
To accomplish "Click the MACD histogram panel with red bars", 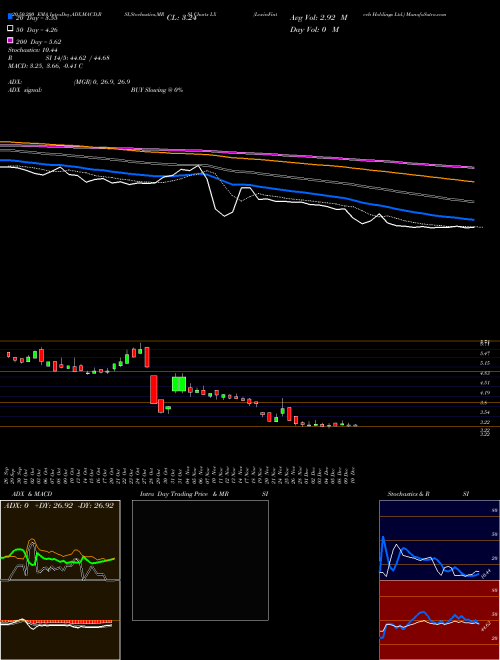I will point(60,620).
